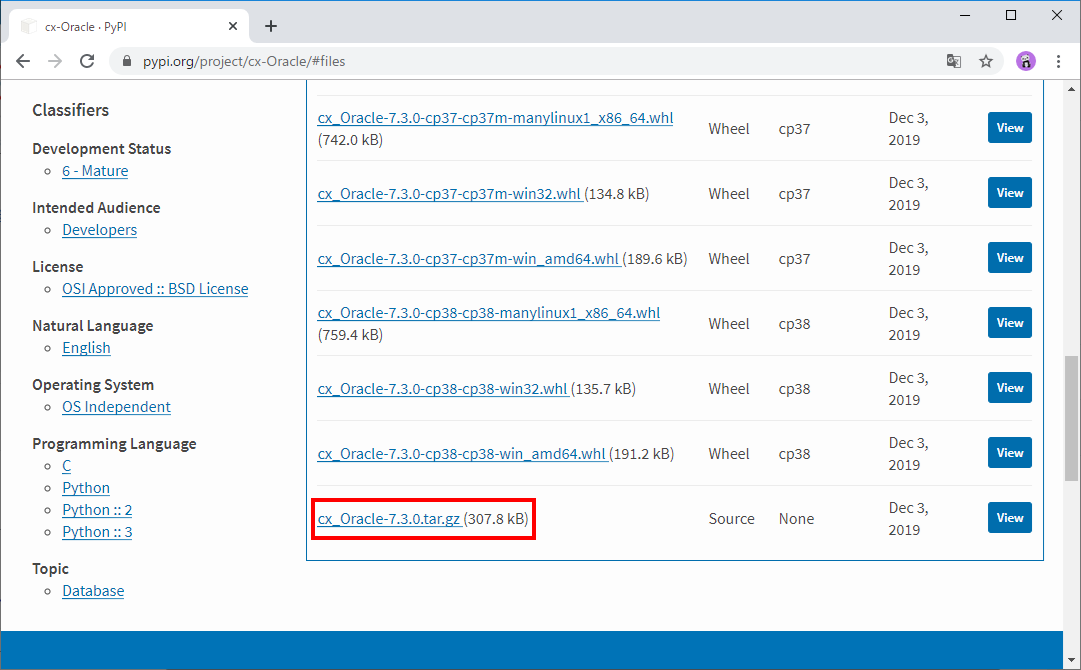1081x670 pixels.
Task: Download cp37m-manylinux1_x86_64 wheel file
Action: [495, 118]
